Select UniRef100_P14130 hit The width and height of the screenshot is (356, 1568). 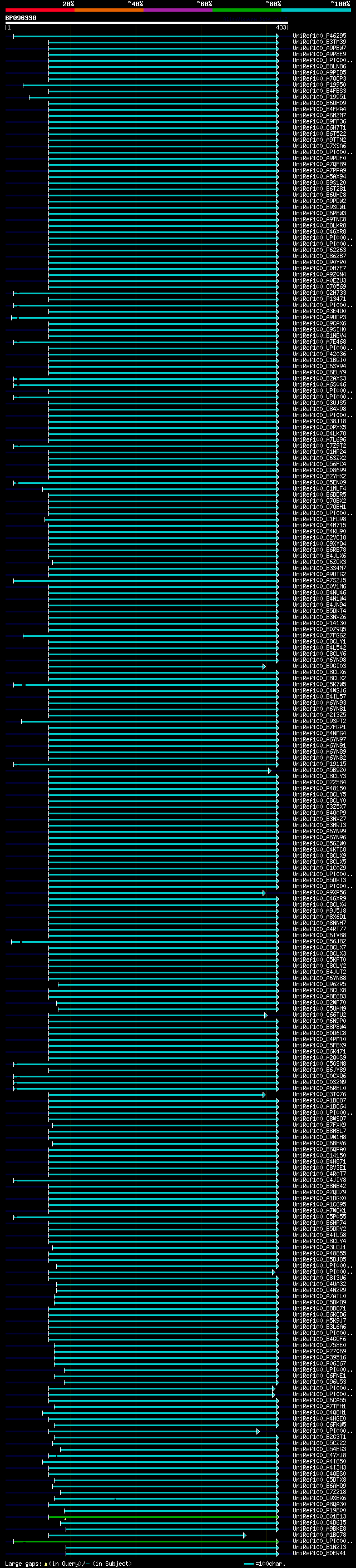click(x=319, y=624)
